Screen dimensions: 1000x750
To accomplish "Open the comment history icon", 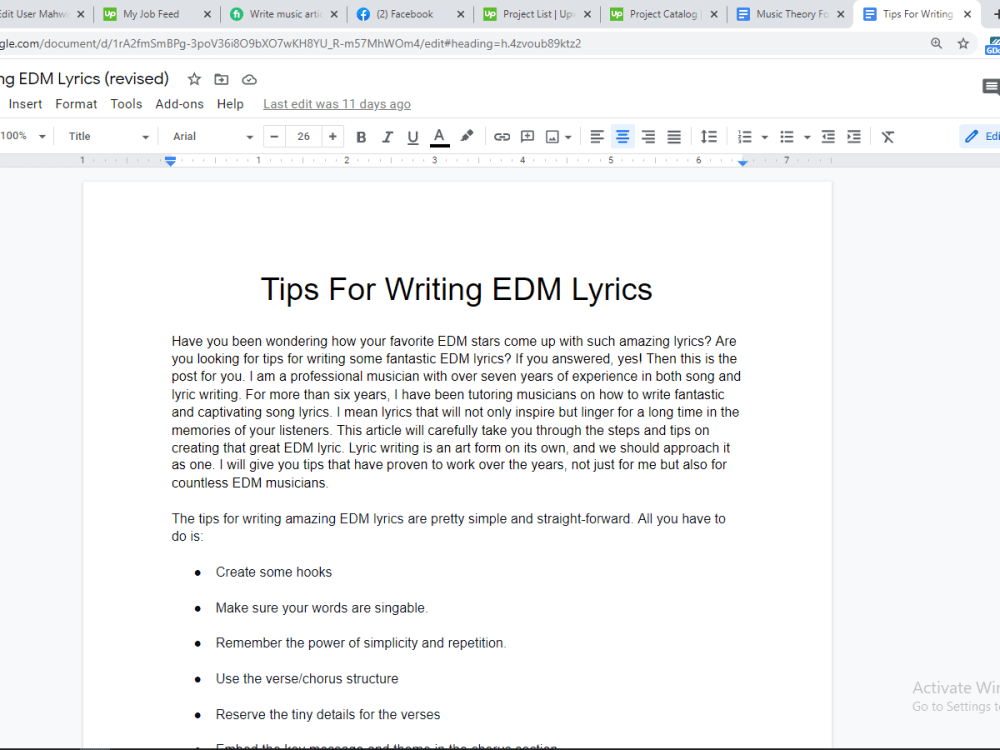I will 990,87.
